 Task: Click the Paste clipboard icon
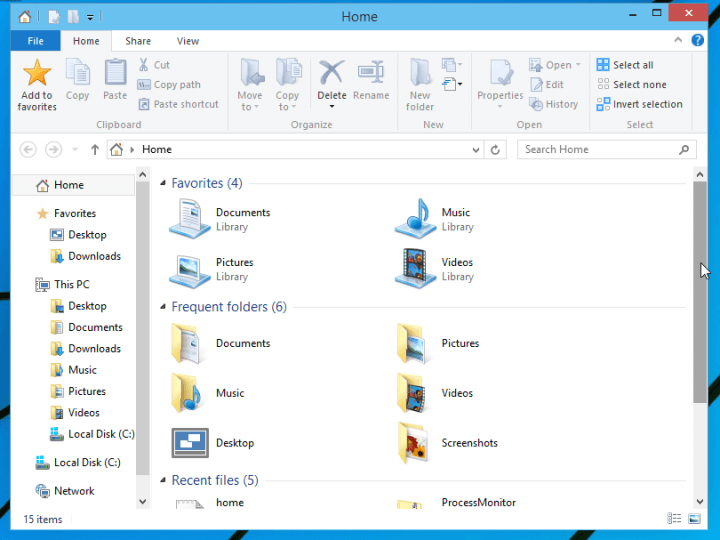click(x=115, y=73)
